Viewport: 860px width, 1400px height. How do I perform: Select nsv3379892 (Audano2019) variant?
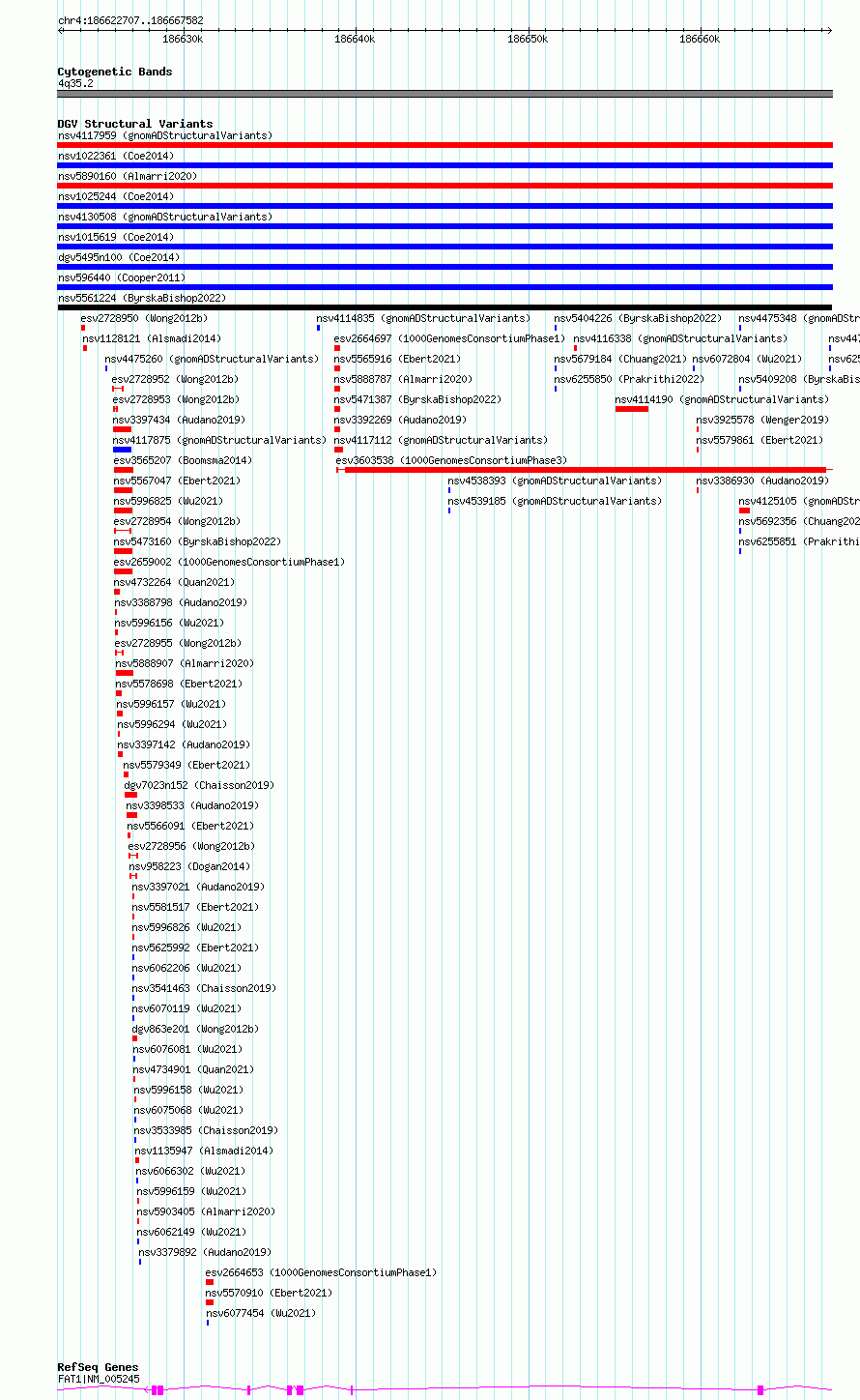pos(205,1252)
